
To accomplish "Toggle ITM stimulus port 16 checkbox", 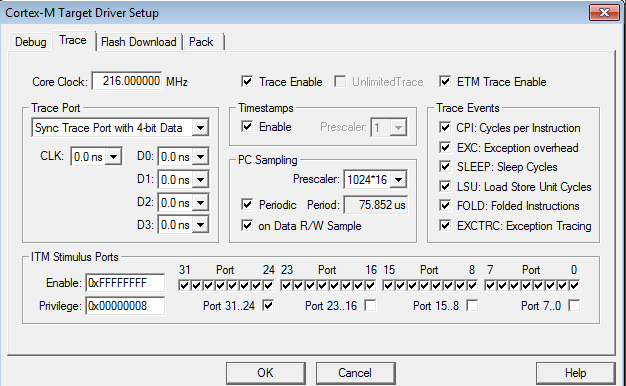I will click(371, 285).
